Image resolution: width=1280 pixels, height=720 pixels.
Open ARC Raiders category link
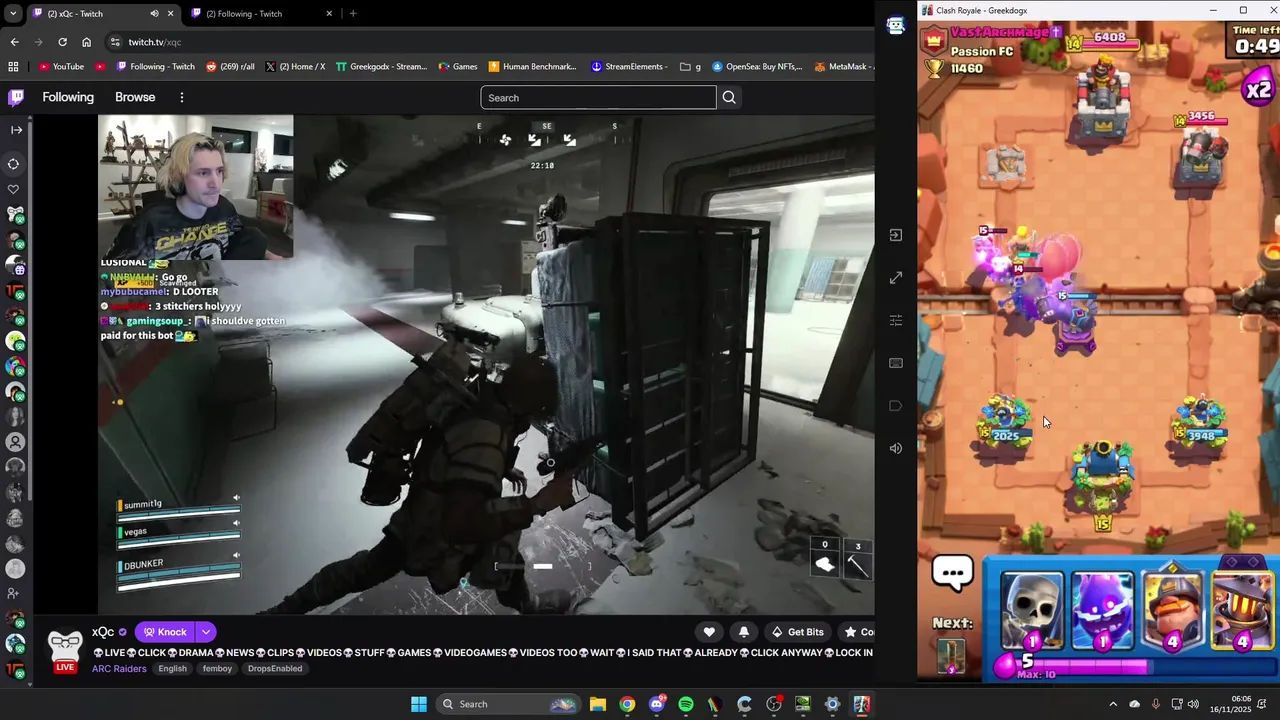point(118,669)
